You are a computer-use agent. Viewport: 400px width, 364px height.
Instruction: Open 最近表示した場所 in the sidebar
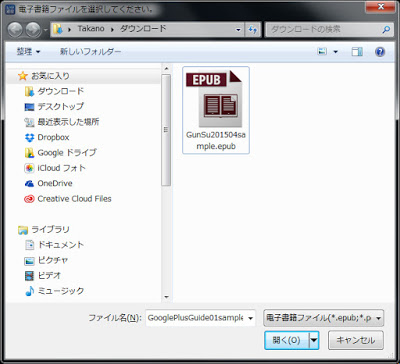[x=68, y=122]
